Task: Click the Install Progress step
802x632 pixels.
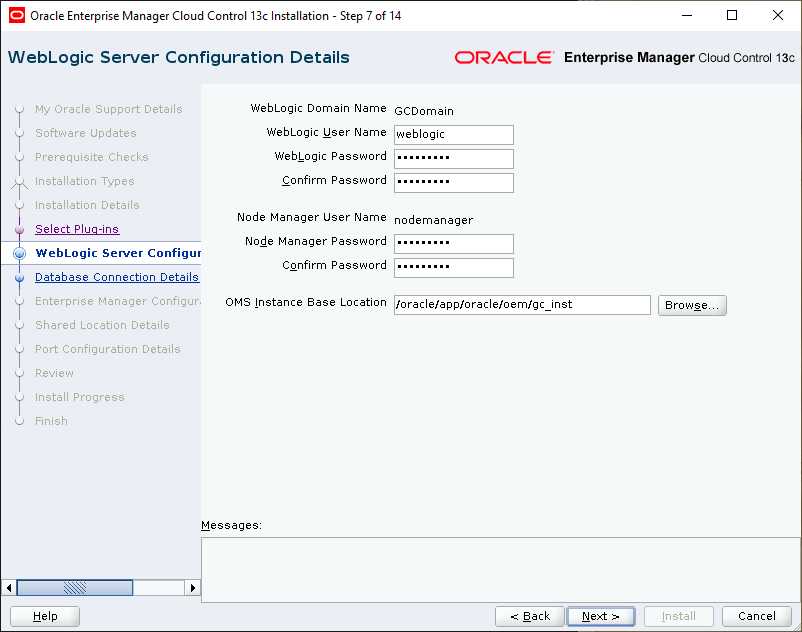Action: pos(80,397)
